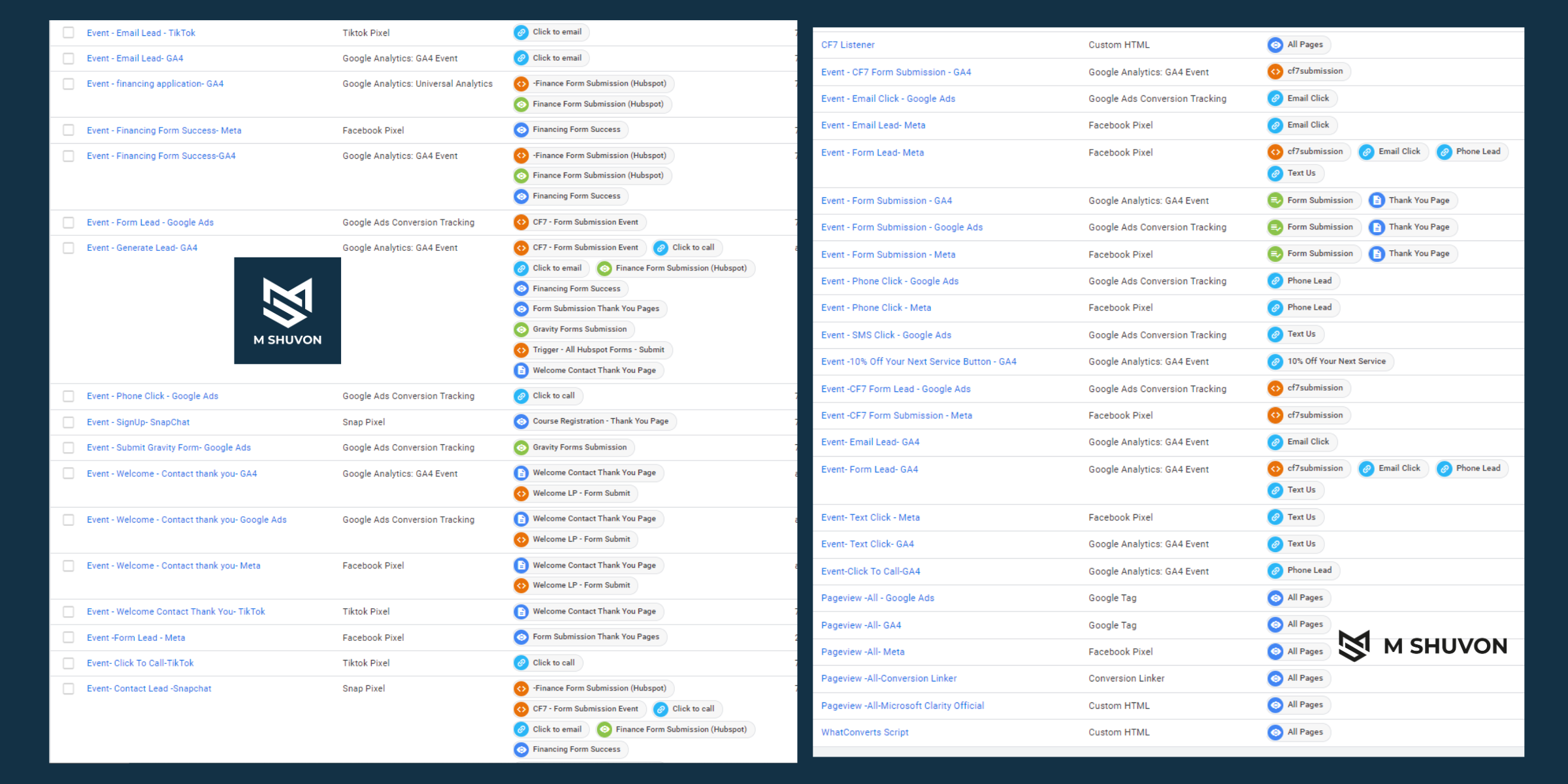Click Tiktok Pixel type in Event- Click To Call-TikTok row
Viewport: 1568px width, 784px height.
[366, 663]
